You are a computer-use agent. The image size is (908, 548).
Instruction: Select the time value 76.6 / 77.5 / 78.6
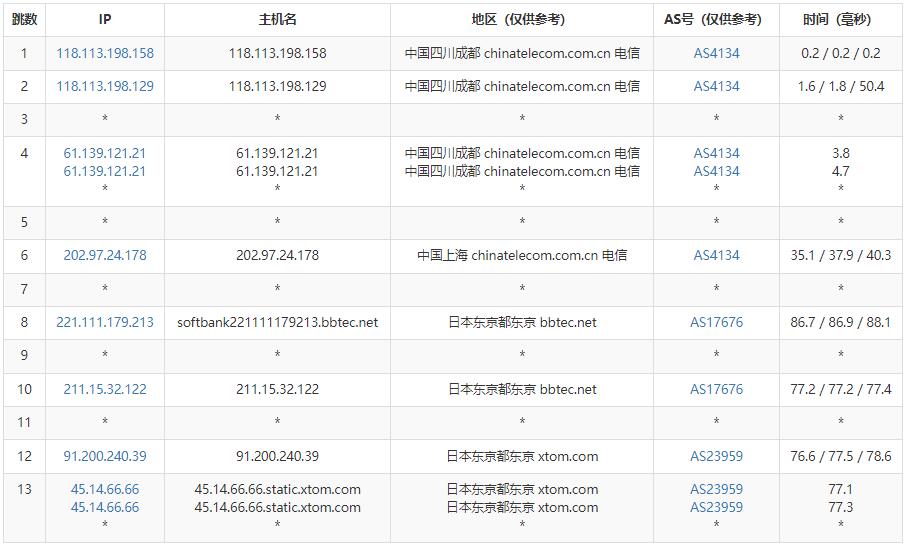(840, 456)
